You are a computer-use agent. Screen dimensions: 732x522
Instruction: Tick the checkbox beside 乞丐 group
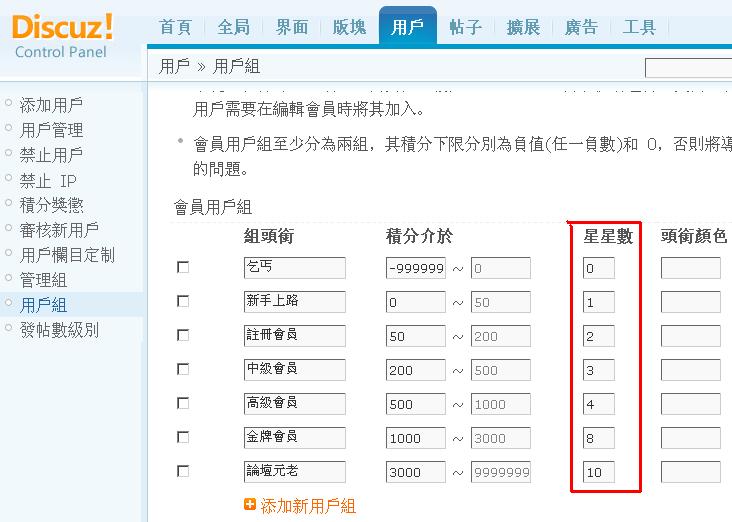[183, 267]
